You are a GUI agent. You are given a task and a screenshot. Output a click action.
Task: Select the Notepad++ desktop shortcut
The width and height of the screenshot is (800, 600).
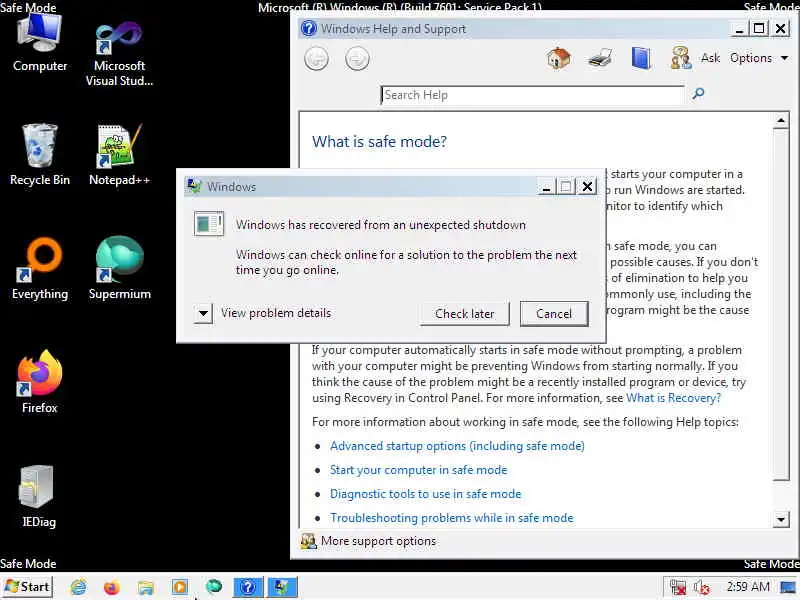point(119,155)
